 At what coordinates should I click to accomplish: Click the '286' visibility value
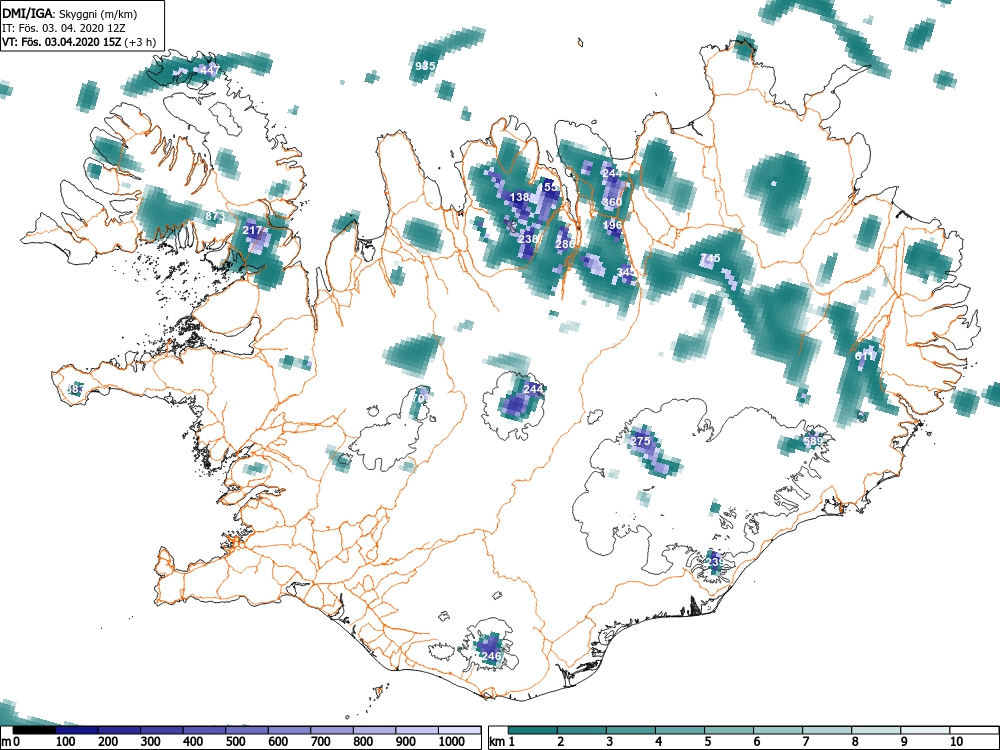565,244
